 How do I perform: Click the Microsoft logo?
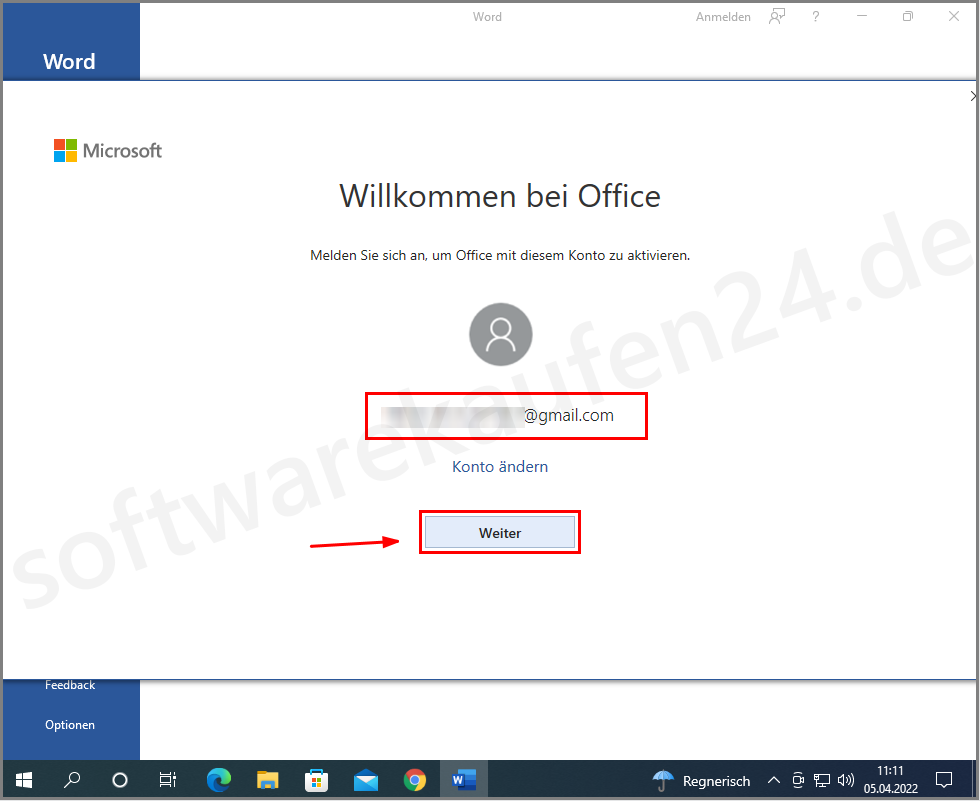click(x=108, y=151)
